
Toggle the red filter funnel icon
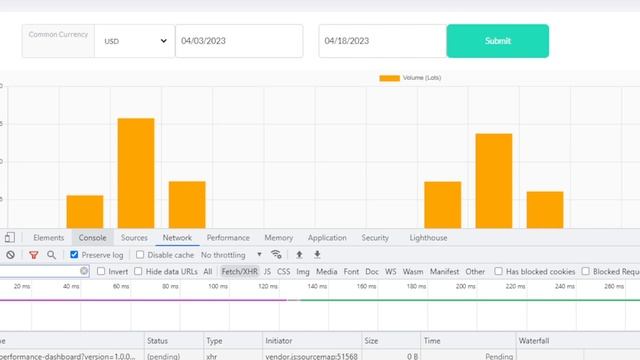(33, 255)
